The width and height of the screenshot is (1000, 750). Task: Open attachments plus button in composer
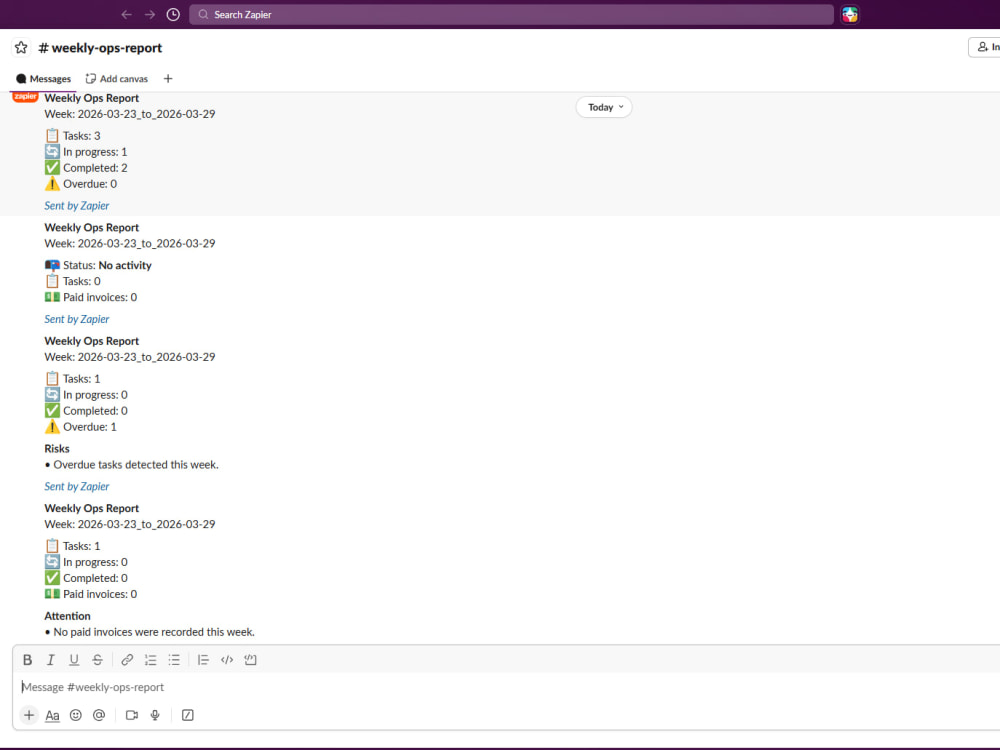pyautogui.click(x=29, y=716)
